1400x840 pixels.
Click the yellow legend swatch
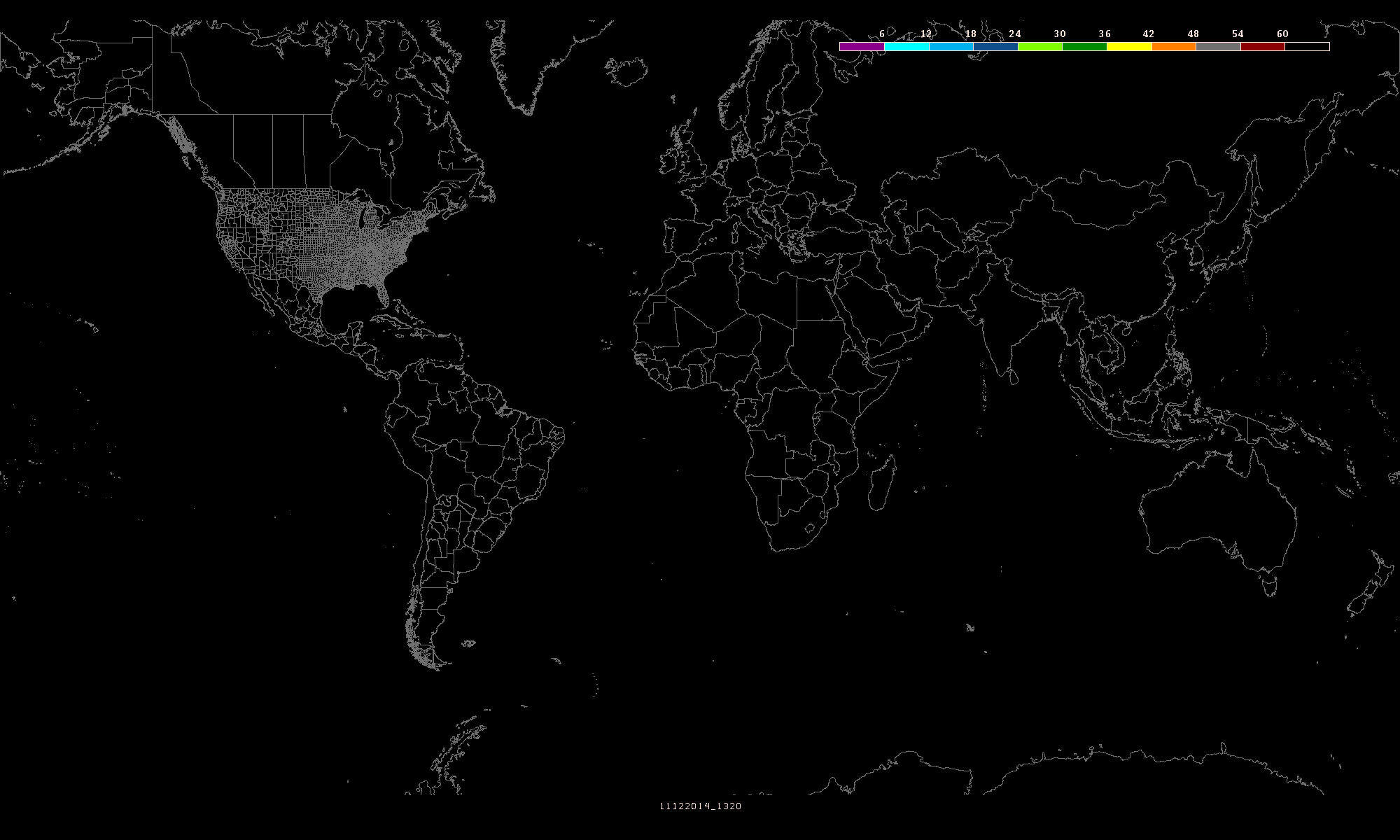pyautogui.click(x=1129, y=47)
